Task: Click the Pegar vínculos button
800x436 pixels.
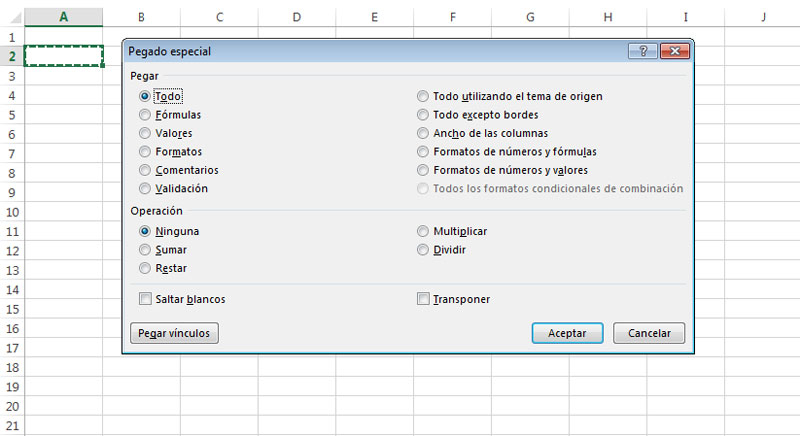Action: (x=174, y=333)
